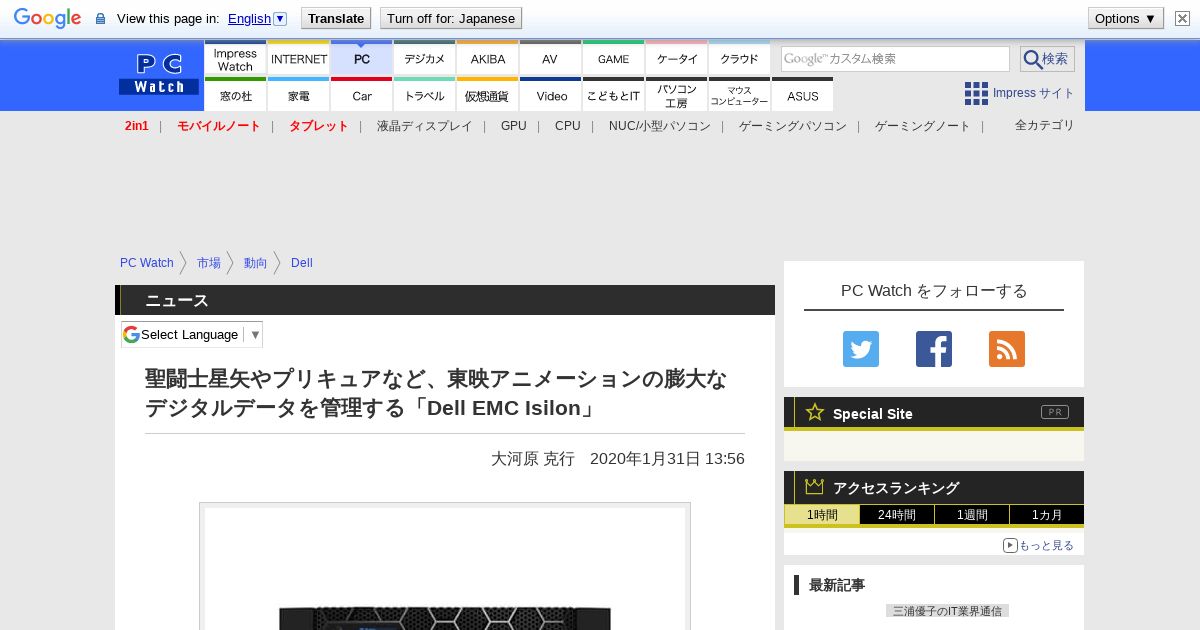The image size is (1200, 630).
Task: Click the 市場 breadcrumb link
Action: [209, 263]
